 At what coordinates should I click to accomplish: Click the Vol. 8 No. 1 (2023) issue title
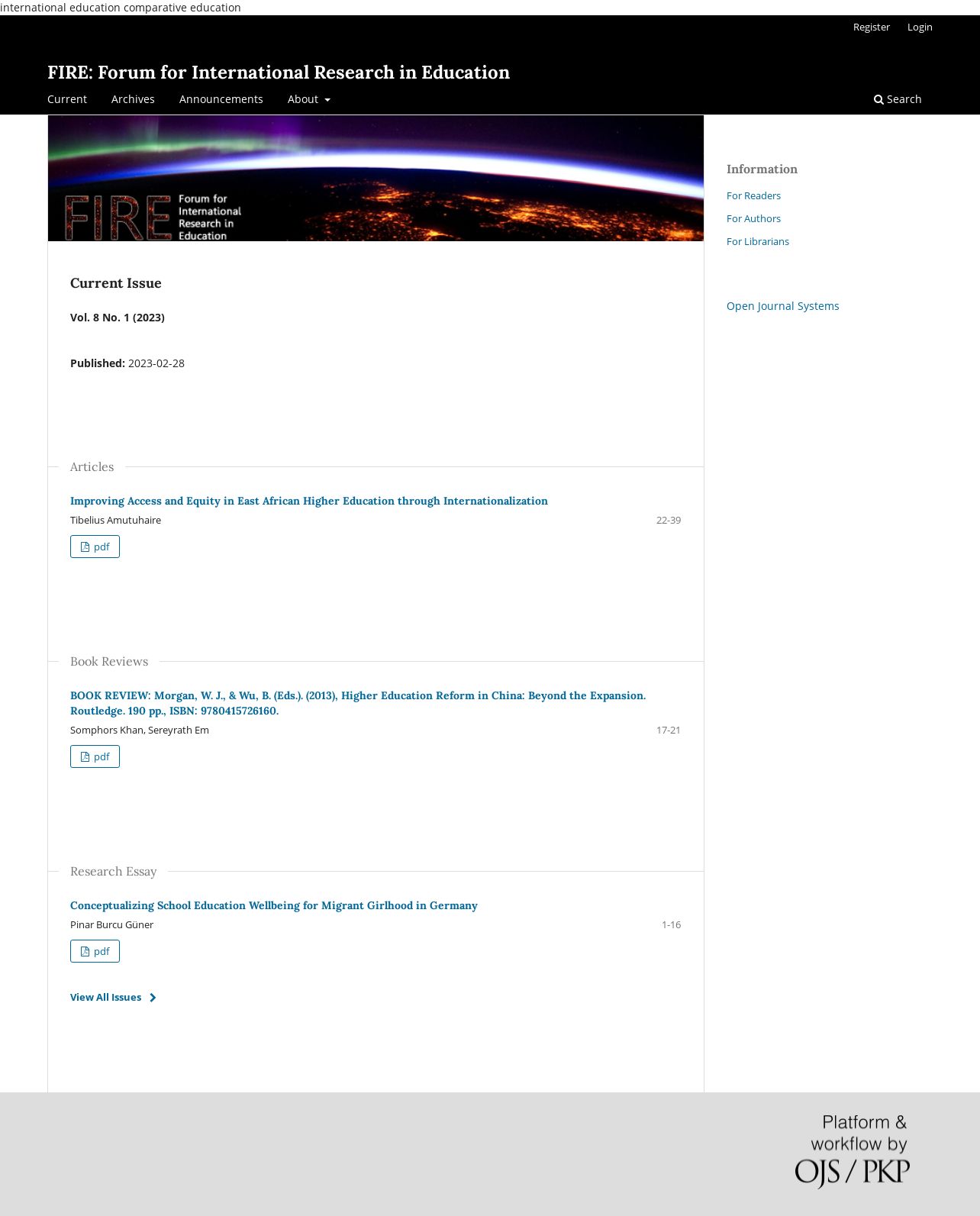[x=118, y=318]
